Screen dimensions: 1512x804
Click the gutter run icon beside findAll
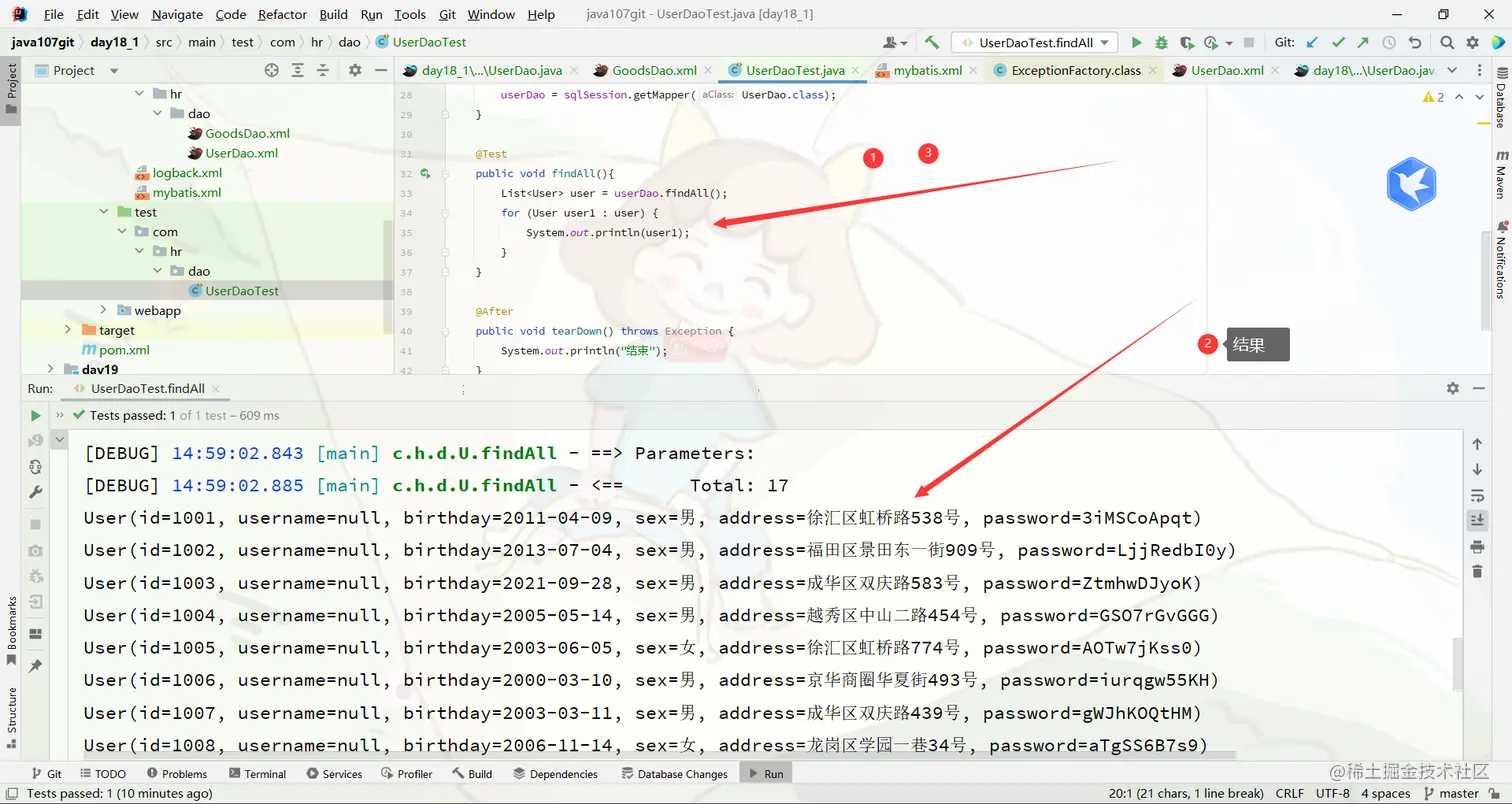(x=425, y=173)
